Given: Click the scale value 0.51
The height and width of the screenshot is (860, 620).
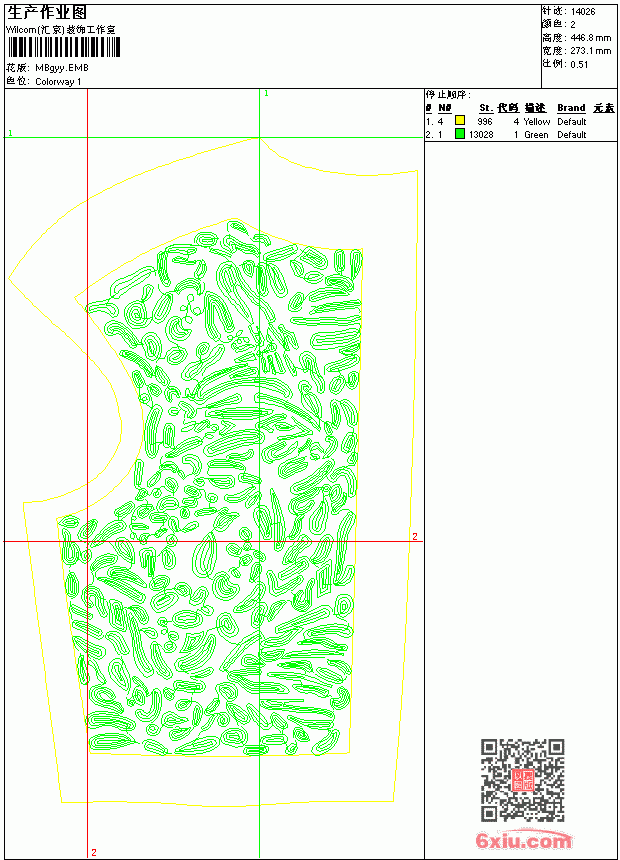Looking at the screenshot, I should pyautogui.click(x=579, y=64).
